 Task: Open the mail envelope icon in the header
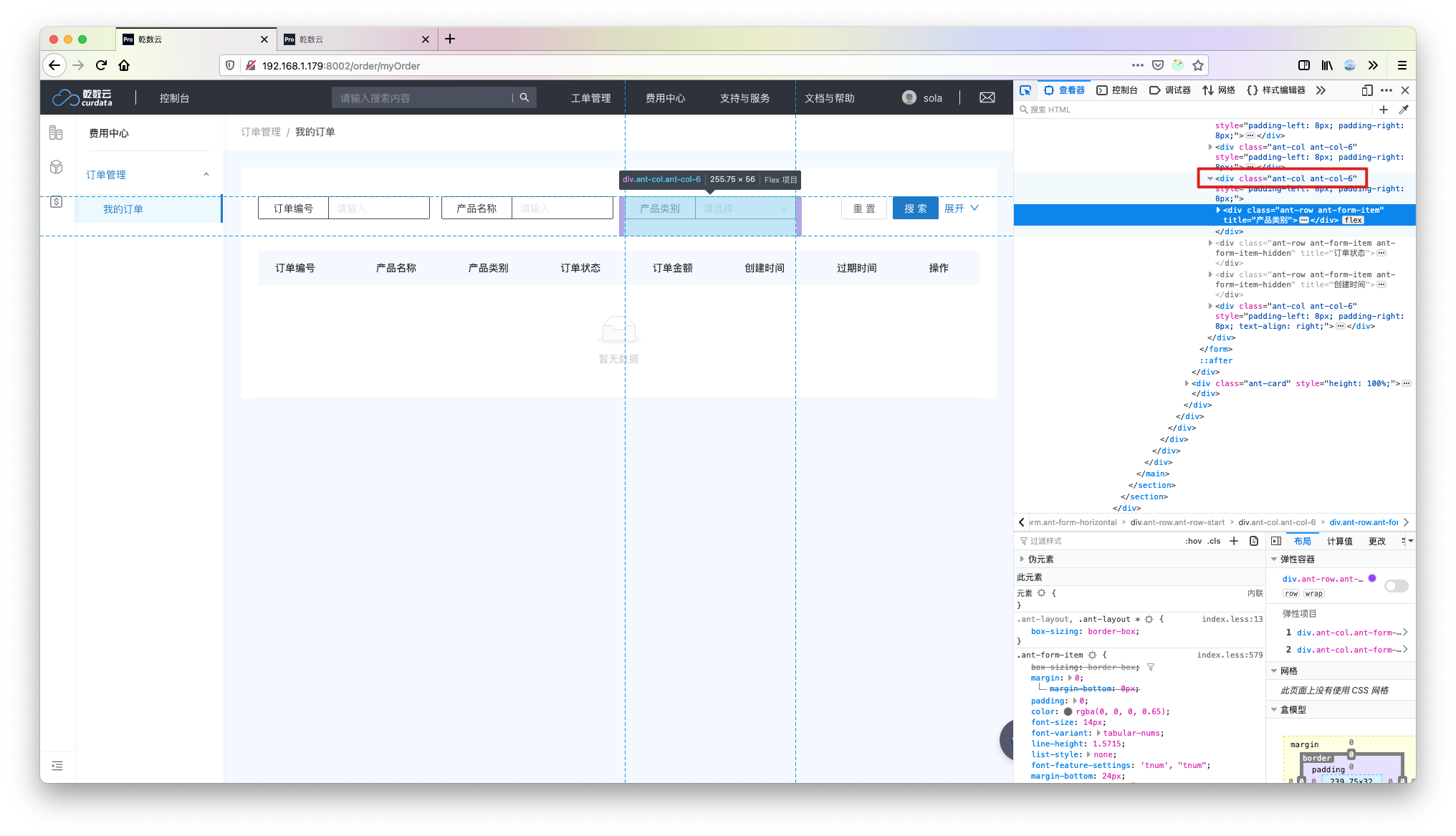tap(987, 97)
